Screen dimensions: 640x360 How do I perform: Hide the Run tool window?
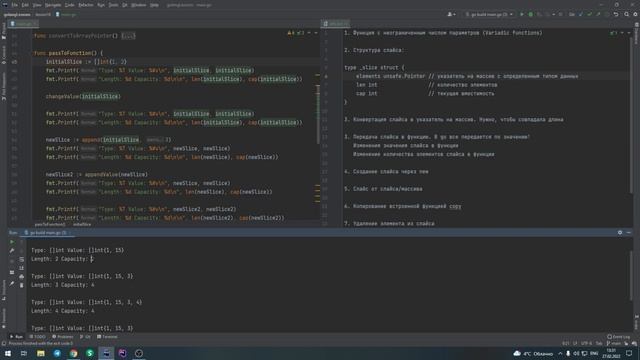coord(629,232)
